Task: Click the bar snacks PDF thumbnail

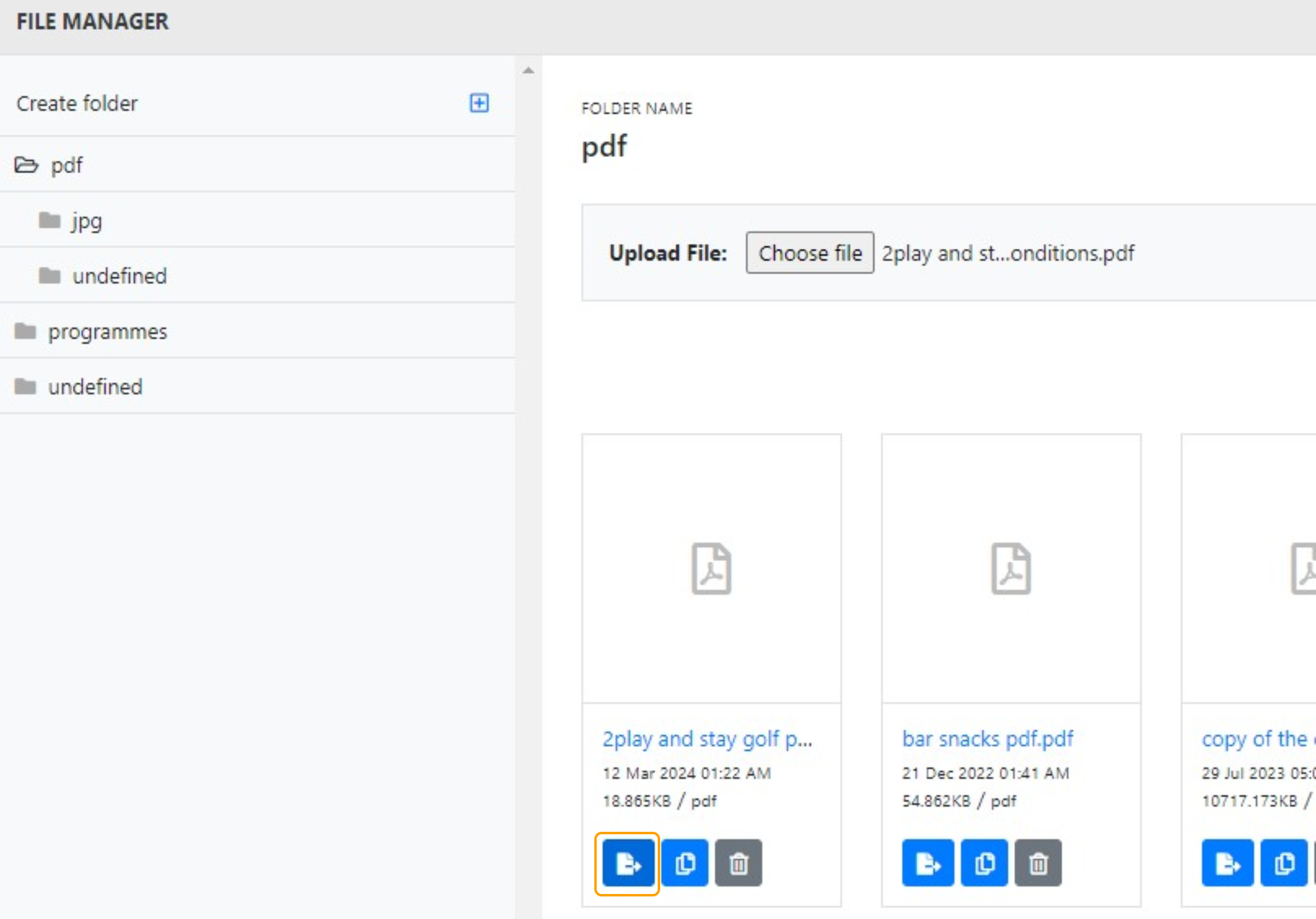Action: point(1011,568)
